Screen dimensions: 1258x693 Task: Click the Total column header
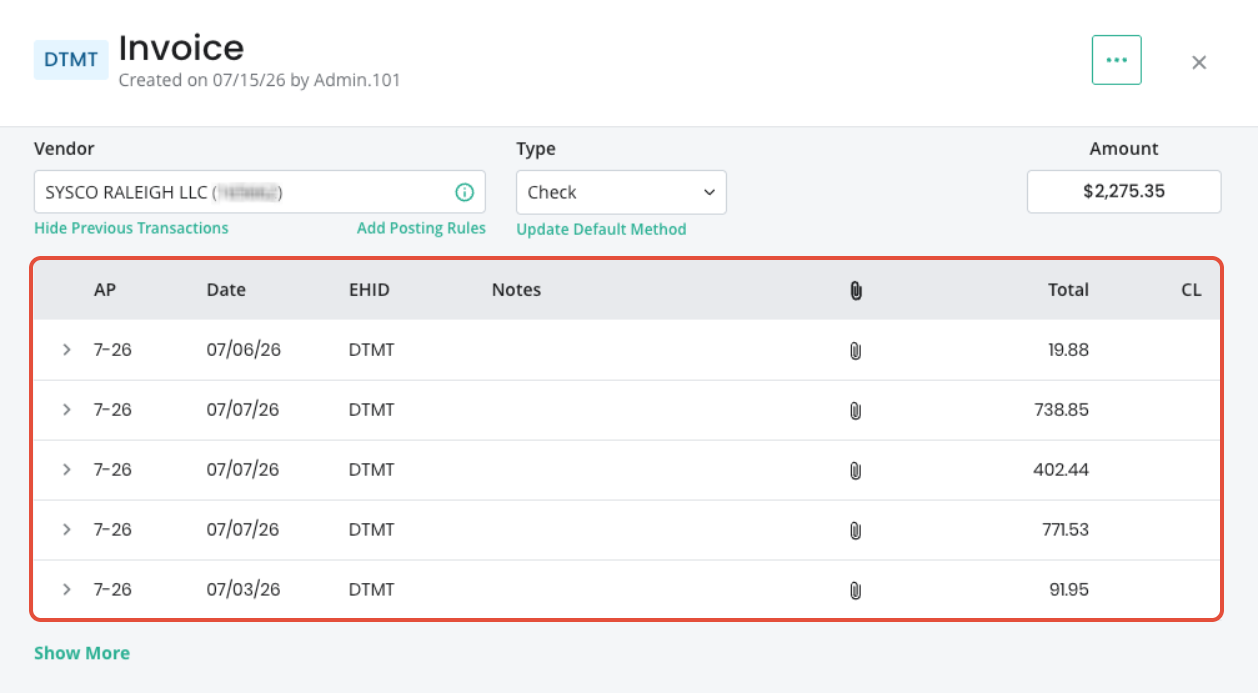[x=1068, y=290]
